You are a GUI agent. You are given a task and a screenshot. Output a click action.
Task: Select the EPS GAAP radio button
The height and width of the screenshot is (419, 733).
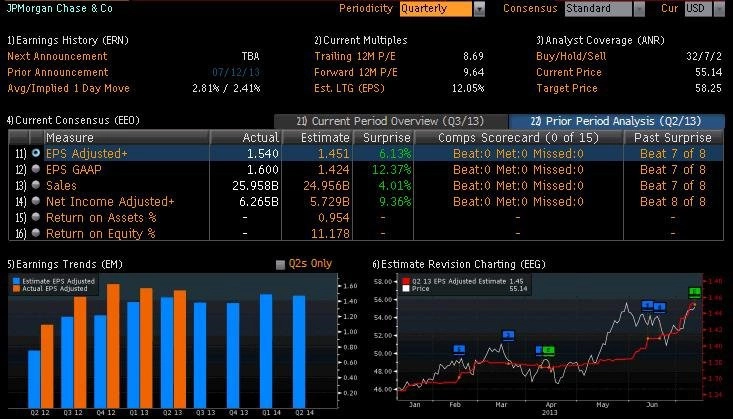[x=36, y=169]
